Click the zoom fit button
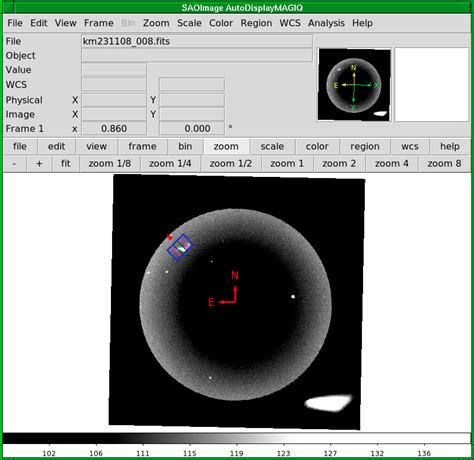Viewport: 474px width, 460px height. 66,164
